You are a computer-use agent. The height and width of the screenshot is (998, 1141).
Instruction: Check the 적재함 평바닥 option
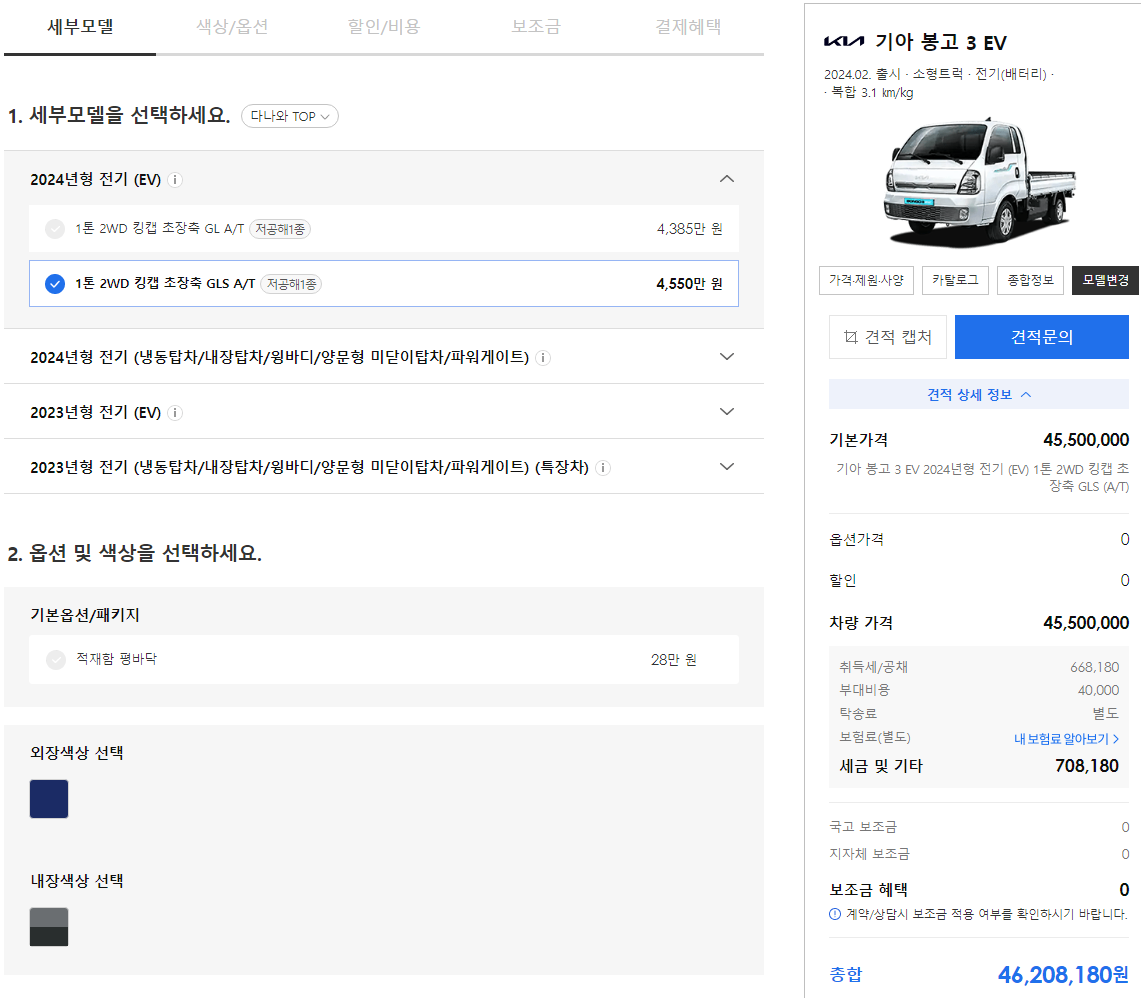tap(56, 660)
